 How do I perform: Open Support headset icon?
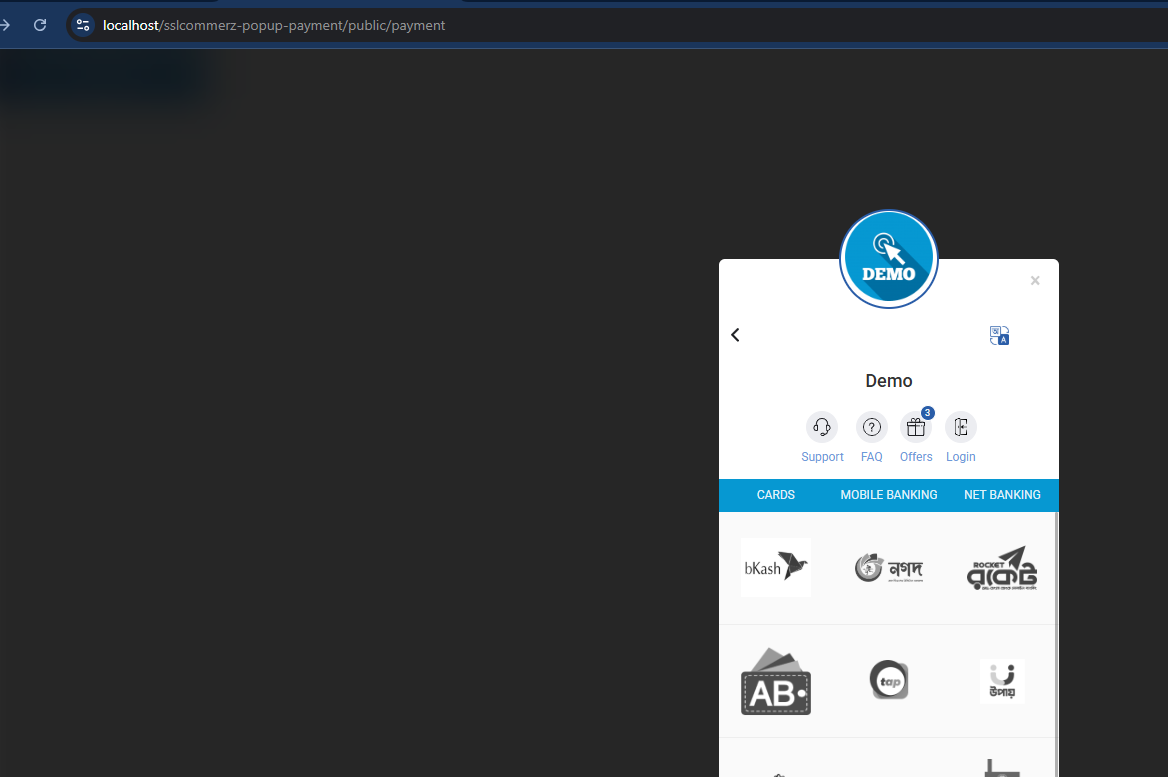click(x=822, y=427)
